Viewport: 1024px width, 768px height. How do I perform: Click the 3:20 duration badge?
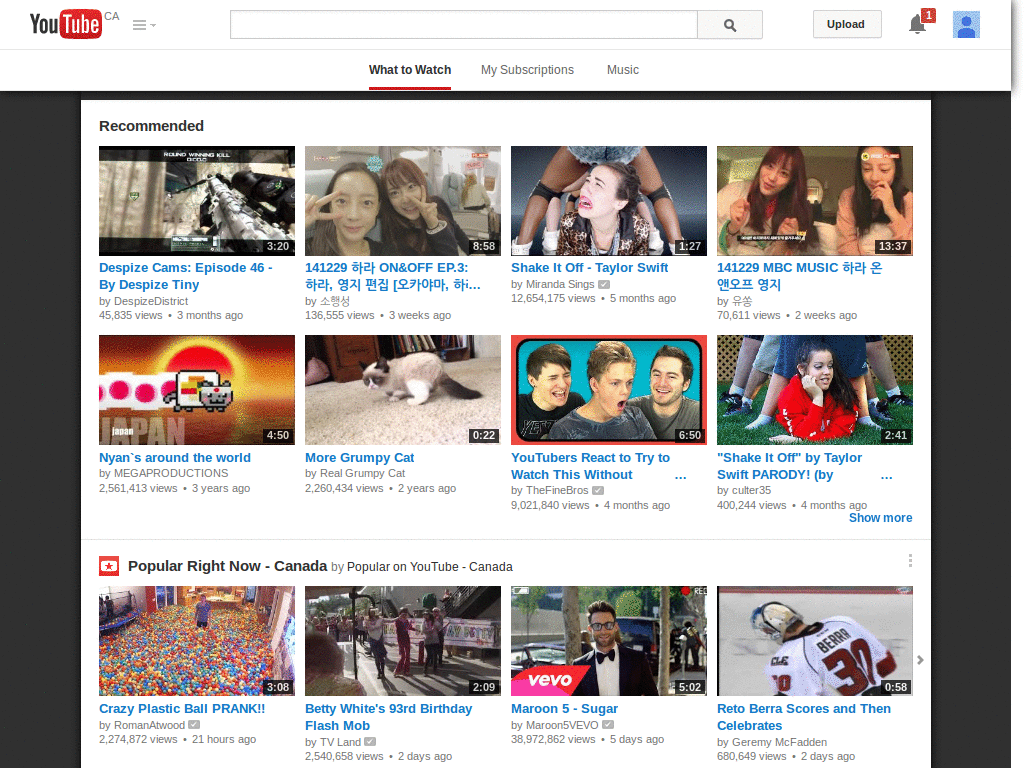click(278, 246)
